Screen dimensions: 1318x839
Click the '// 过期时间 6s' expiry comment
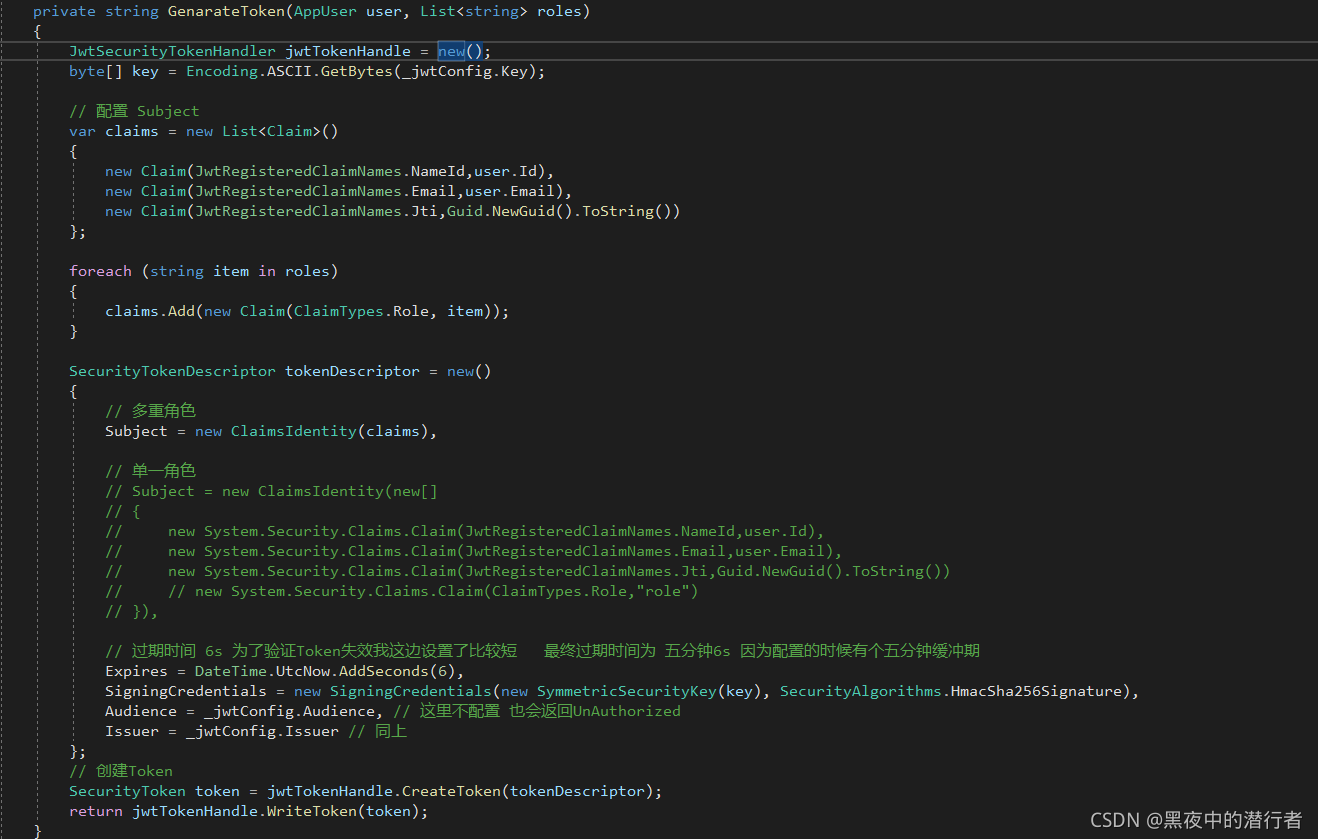tap(543, 651)
